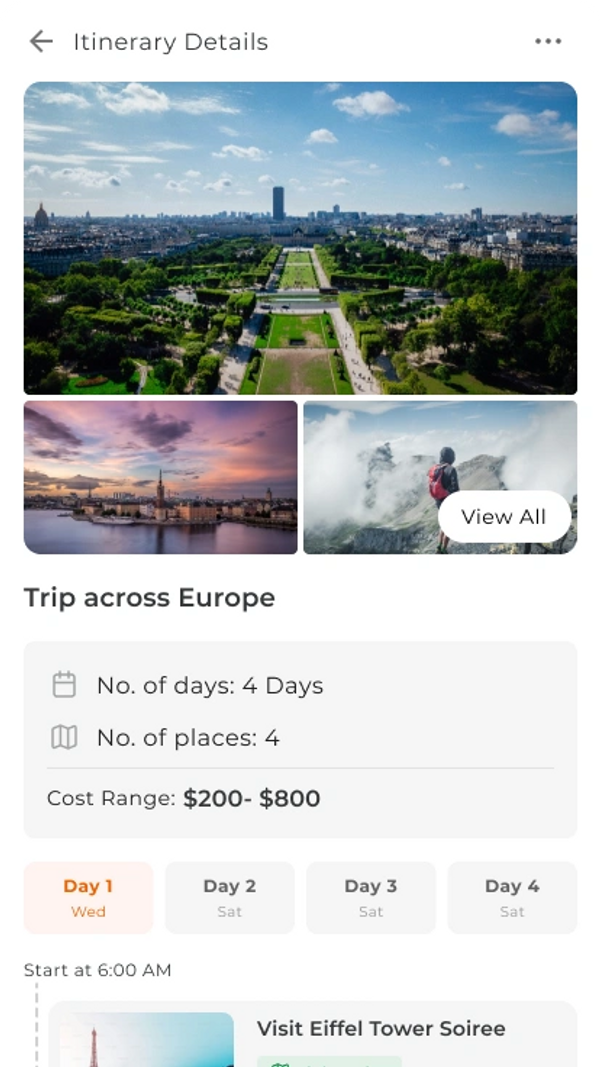Screen dimensions: 600x1067
Task: Show the Day 4 itinerary tab
Action: tap(512, 897)
